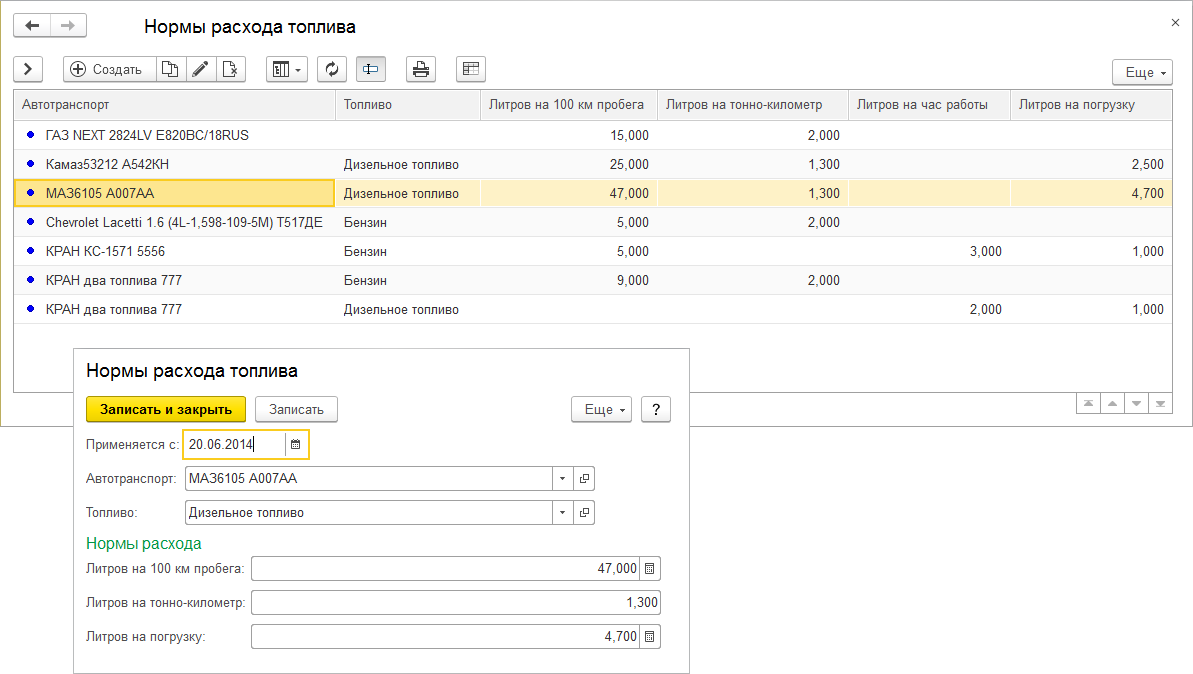Image resolution: width=1193 pixels, height=674 pixels.
Task: Click the open-record icon beside Топливо field
Action: pyautogui.click(x=584, y=512)
